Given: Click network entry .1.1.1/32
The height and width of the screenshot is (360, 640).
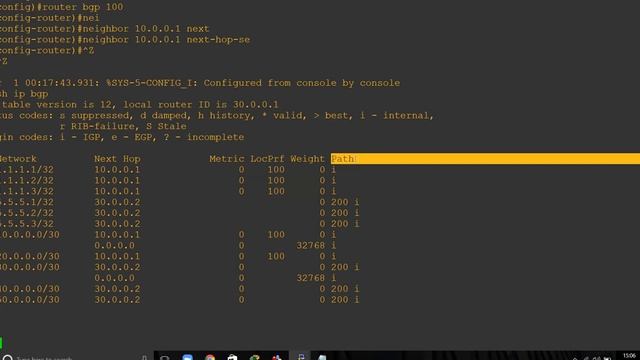Looking at the screenshot, I should [27, 169].
